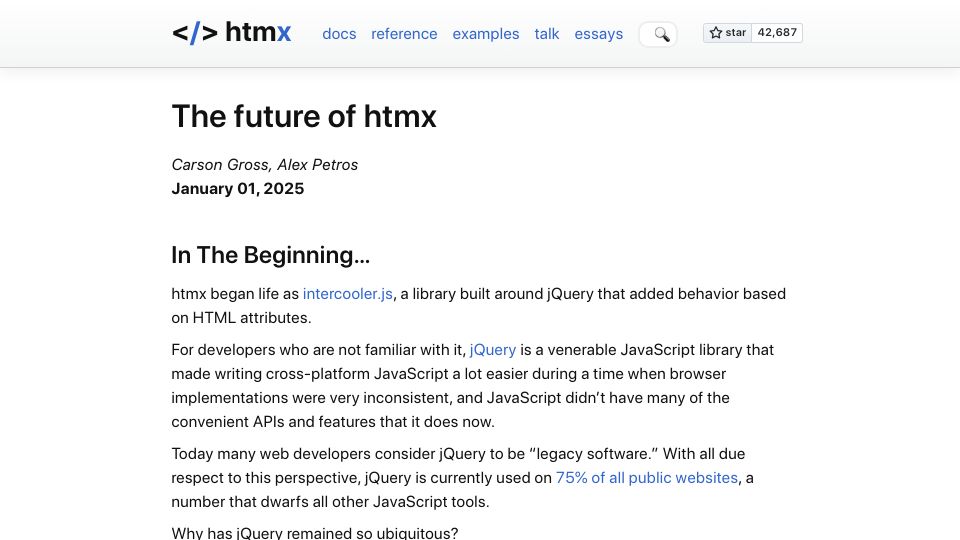Image resolution: width=960 pixels, height=540 pixels.
Task: Click the date 'January 01, 2025'
Action: pos(238,189)
